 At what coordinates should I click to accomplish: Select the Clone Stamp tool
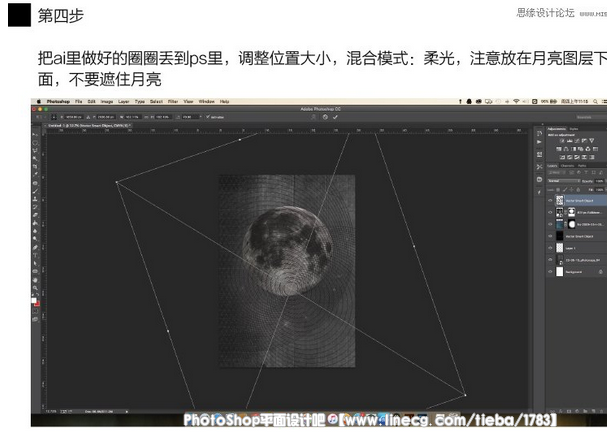35,199
